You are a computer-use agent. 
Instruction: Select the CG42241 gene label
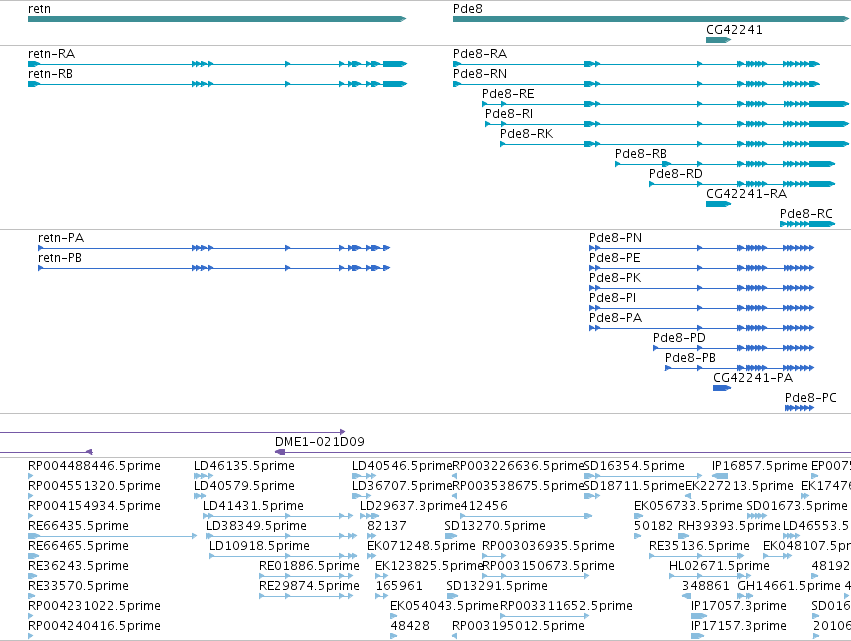[734, 30]
